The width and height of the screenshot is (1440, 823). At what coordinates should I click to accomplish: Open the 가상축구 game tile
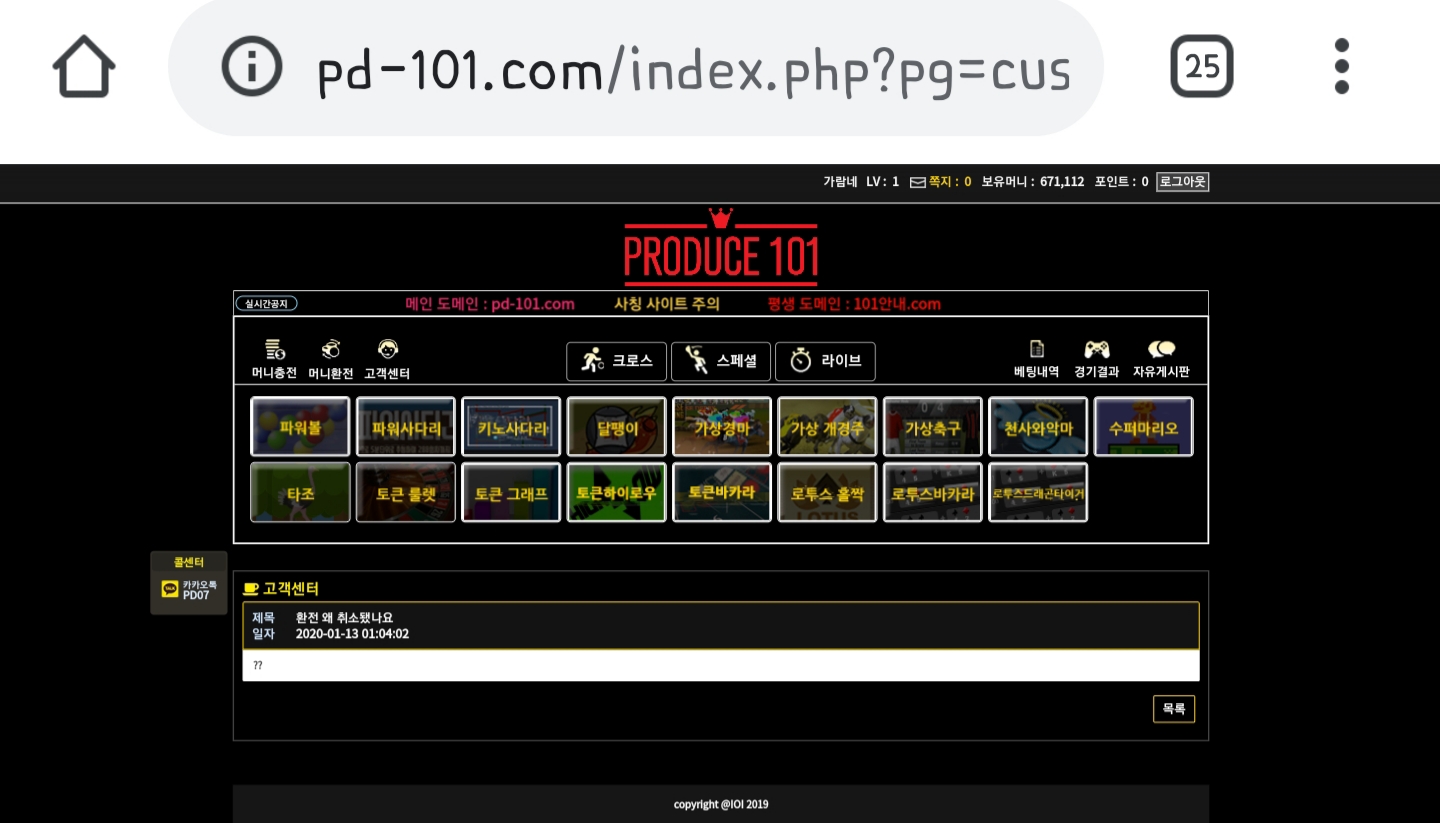pos(933,427)
